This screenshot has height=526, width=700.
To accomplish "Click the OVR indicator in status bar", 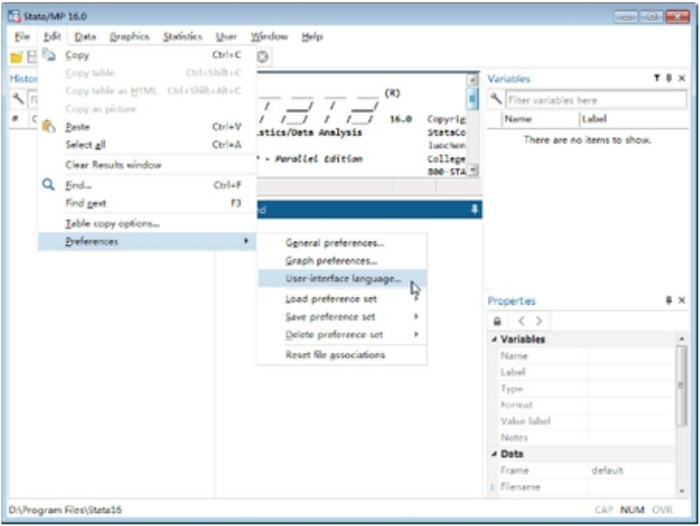I will (662, 510).
